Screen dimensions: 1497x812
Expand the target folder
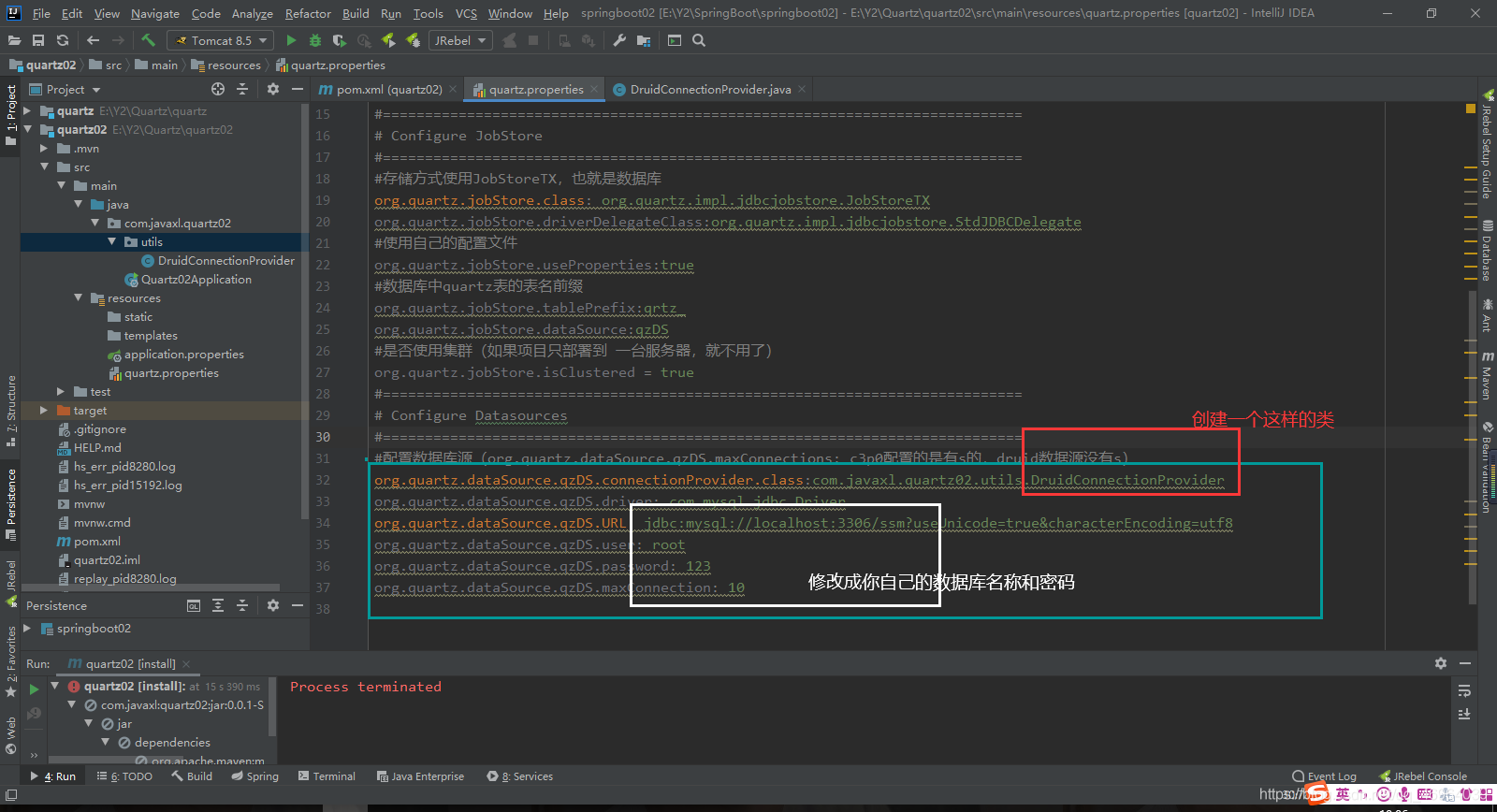(44, 410)
